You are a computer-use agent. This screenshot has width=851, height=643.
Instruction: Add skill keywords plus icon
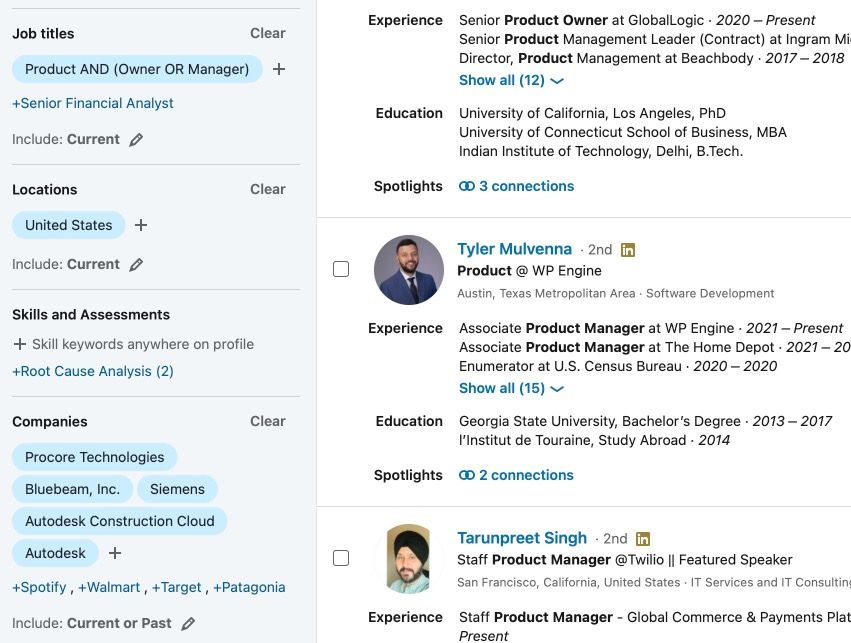click(x=20, y=344)
